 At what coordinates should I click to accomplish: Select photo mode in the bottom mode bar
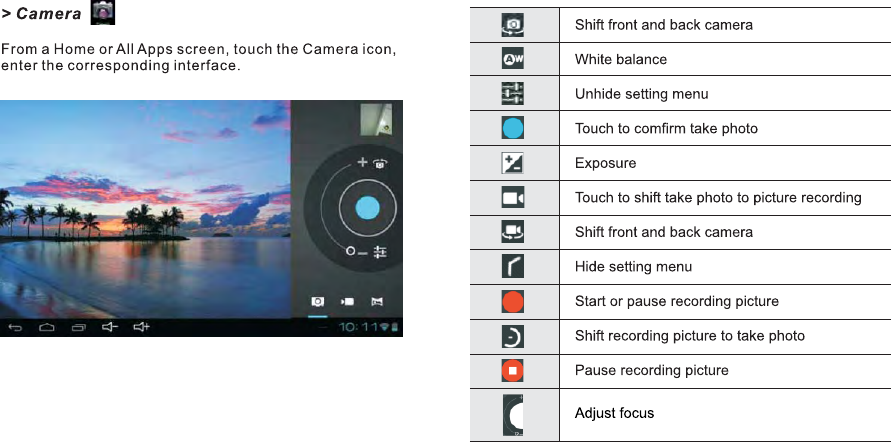point(317,300)
